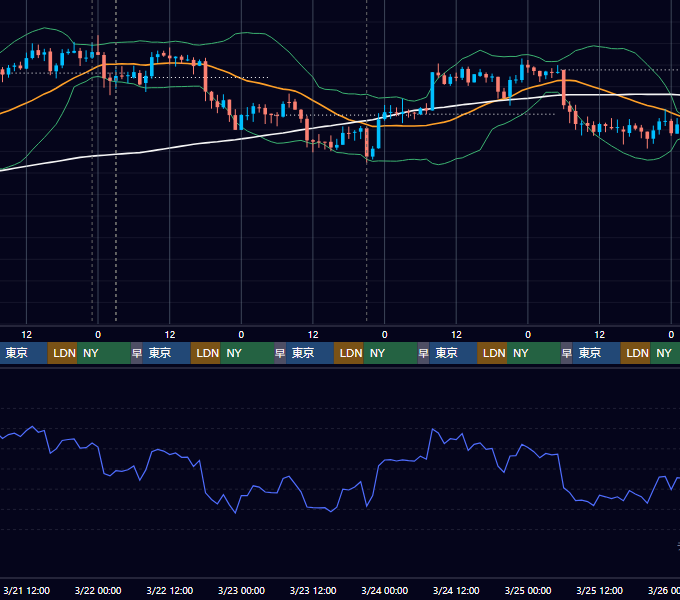
Task: Select the 東京 session block on 3/21
Action: 23,353
